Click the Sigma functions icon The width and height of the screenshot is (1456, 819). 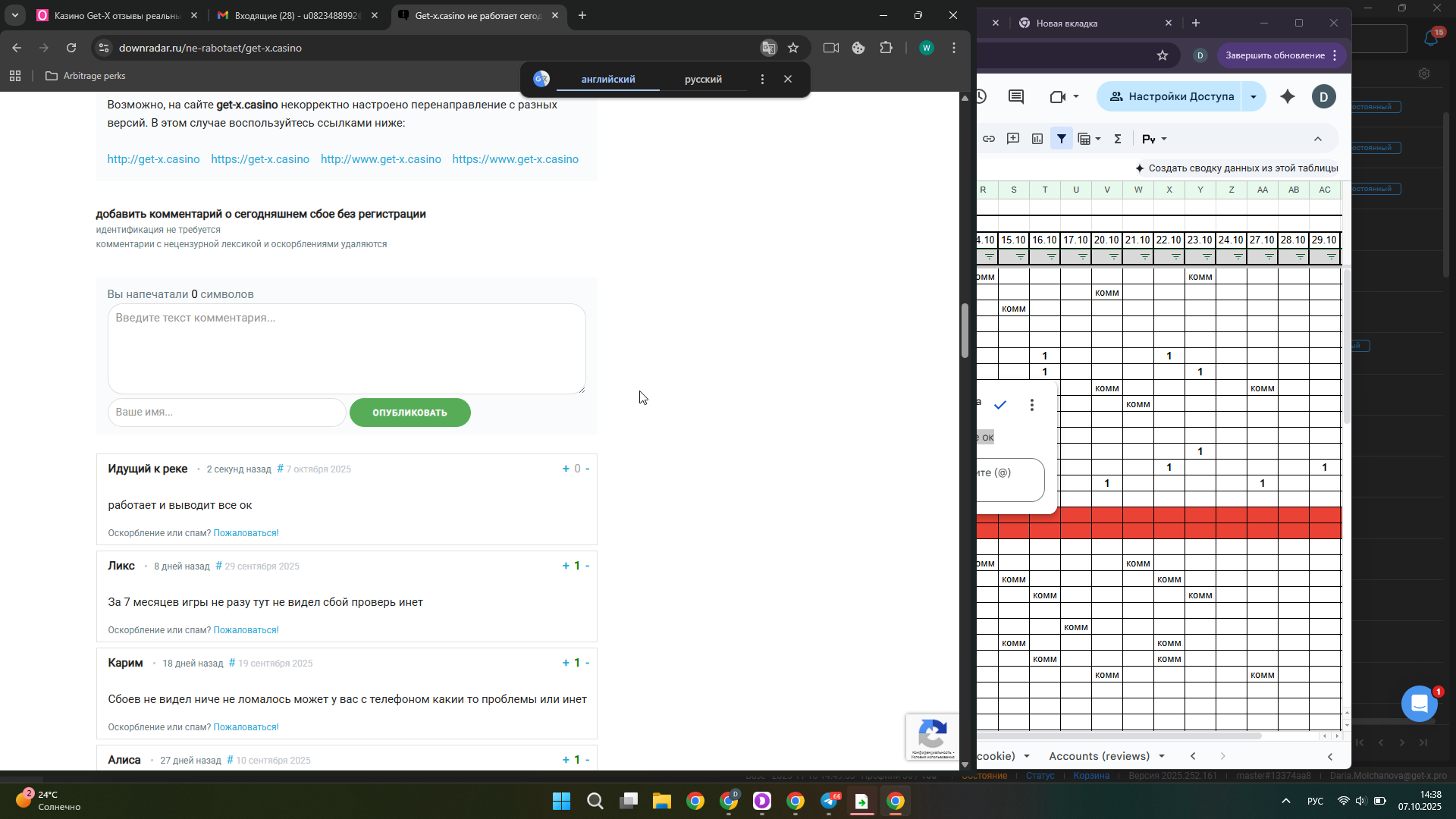pyautogui.click(x=1118, y=139)
